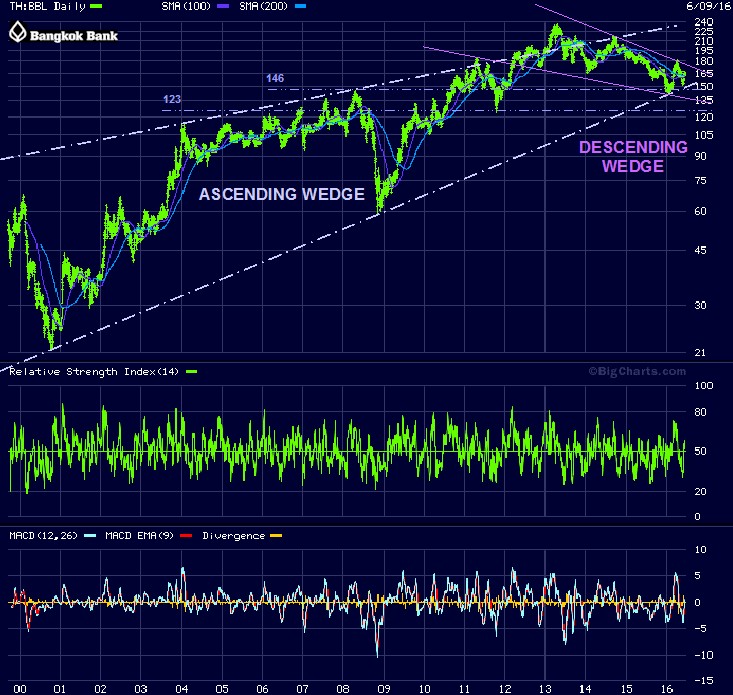This screenshot has height=695, width=733.
Task: Click the 240 price axis label
Action: [x=704, y=21]
